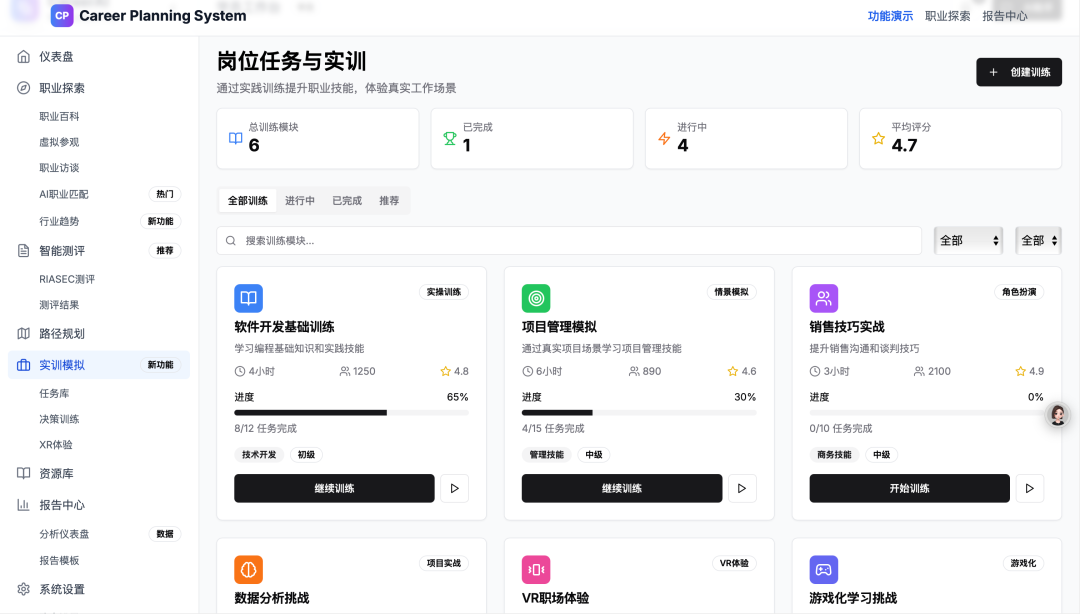1080x614 pixels.
Task: Open the second 全部 filter dropdown
Action: 1038,241
